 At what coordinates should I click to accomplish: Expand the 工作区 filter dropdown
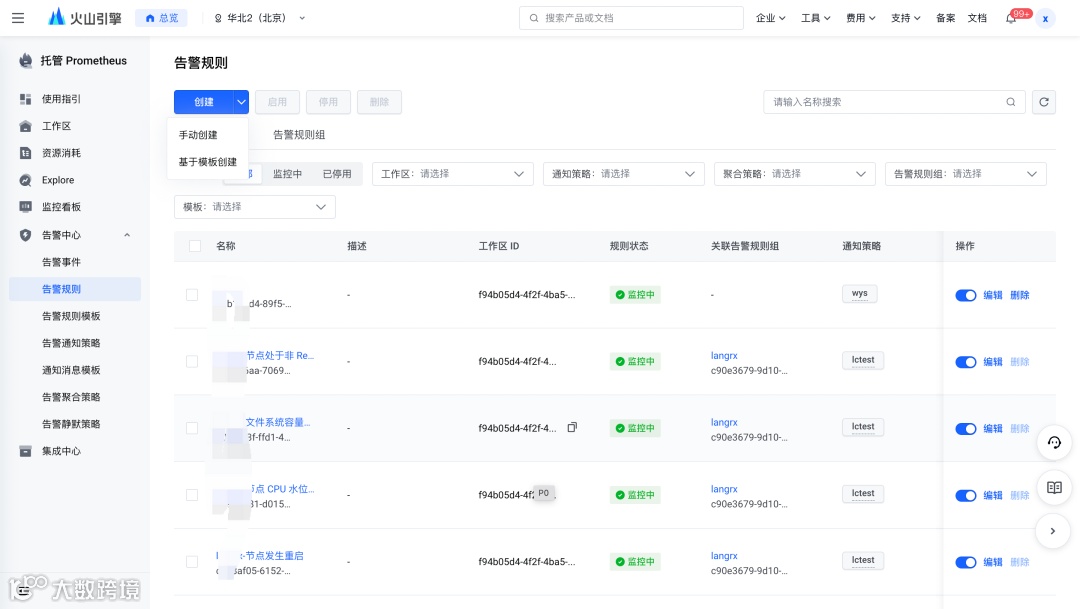pyautogui.click(x=452, y=174)
